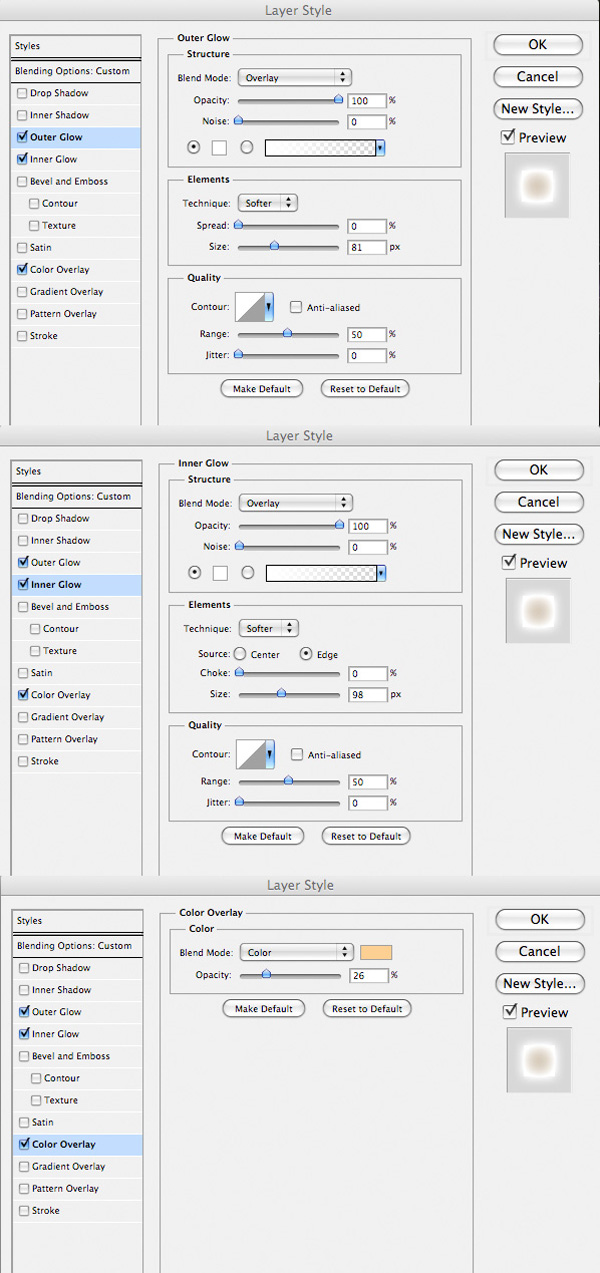Select the solid color radio in Outer Glow settings
Screen dimensions: 600x1273
194,148
